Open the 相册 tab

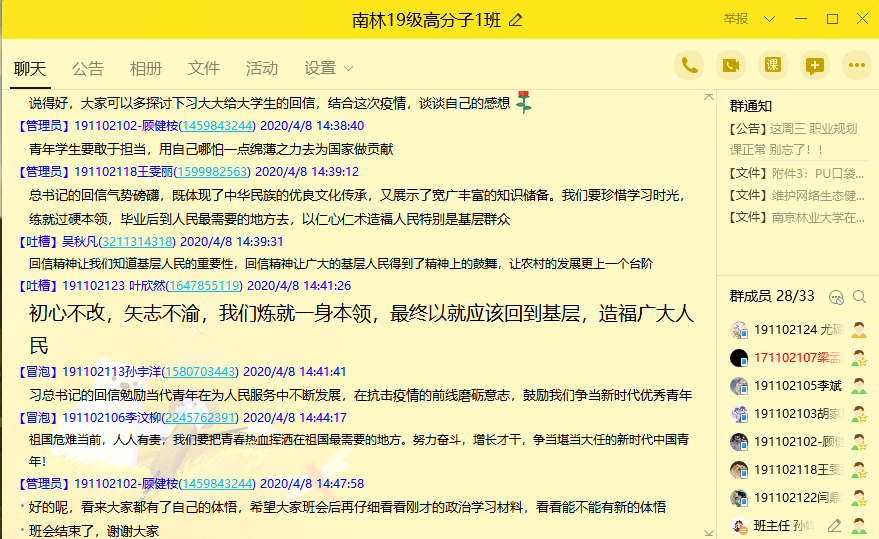(146, 68)
